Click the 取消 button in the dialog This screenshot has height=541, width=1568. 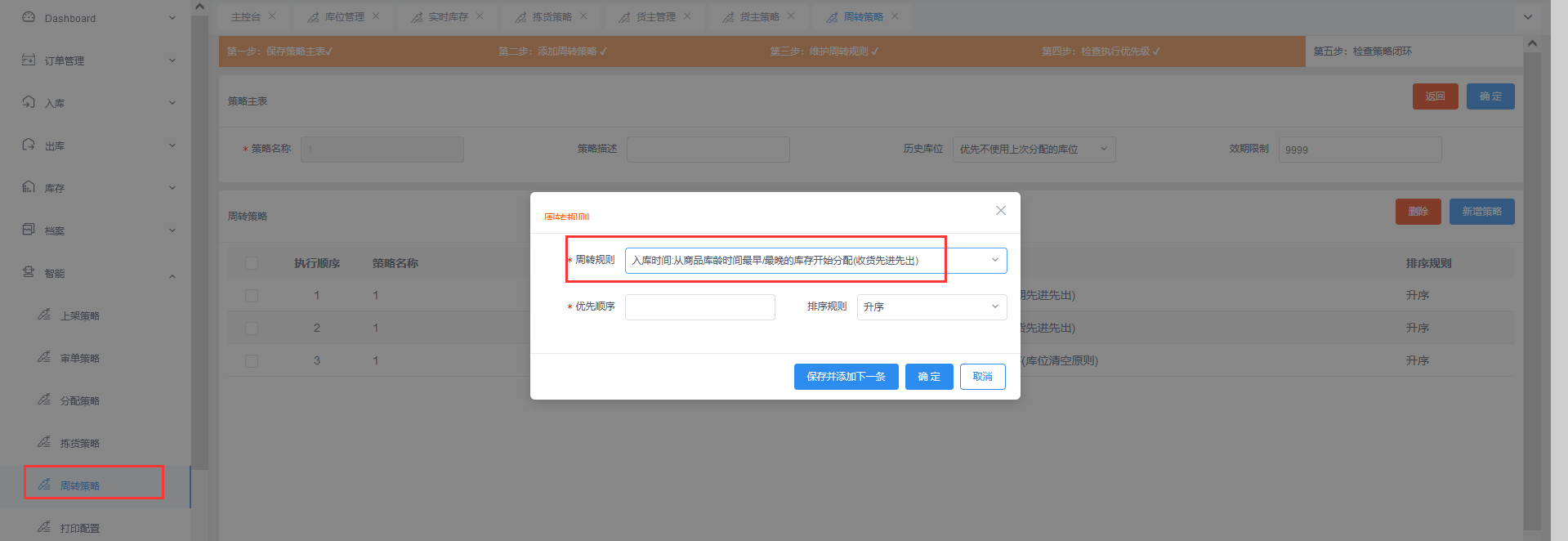[x=982, y=377]
